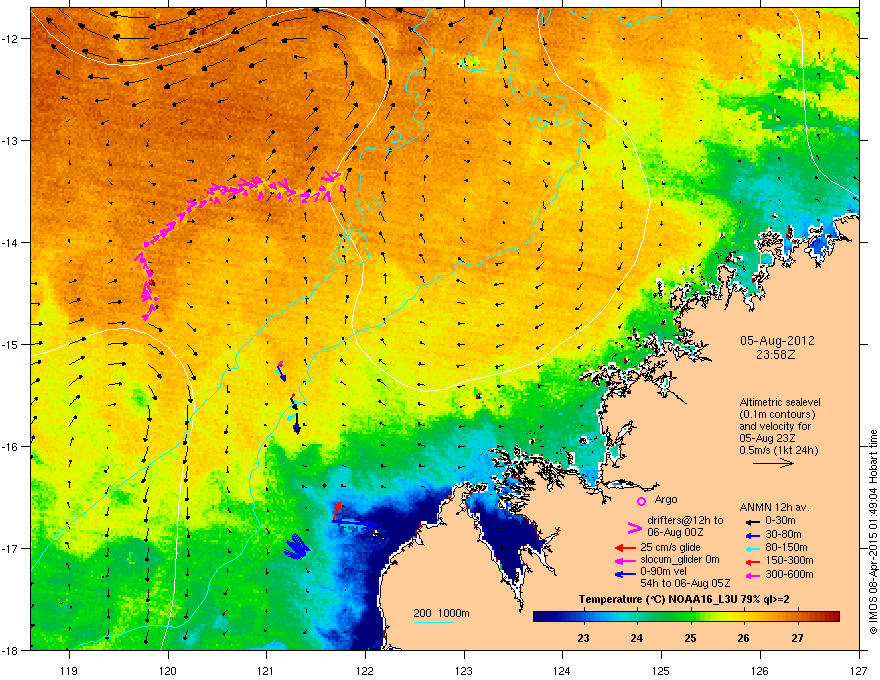
Task: Click the red arrow beside '25 cm/s glide'
Action: coord(625,548)
